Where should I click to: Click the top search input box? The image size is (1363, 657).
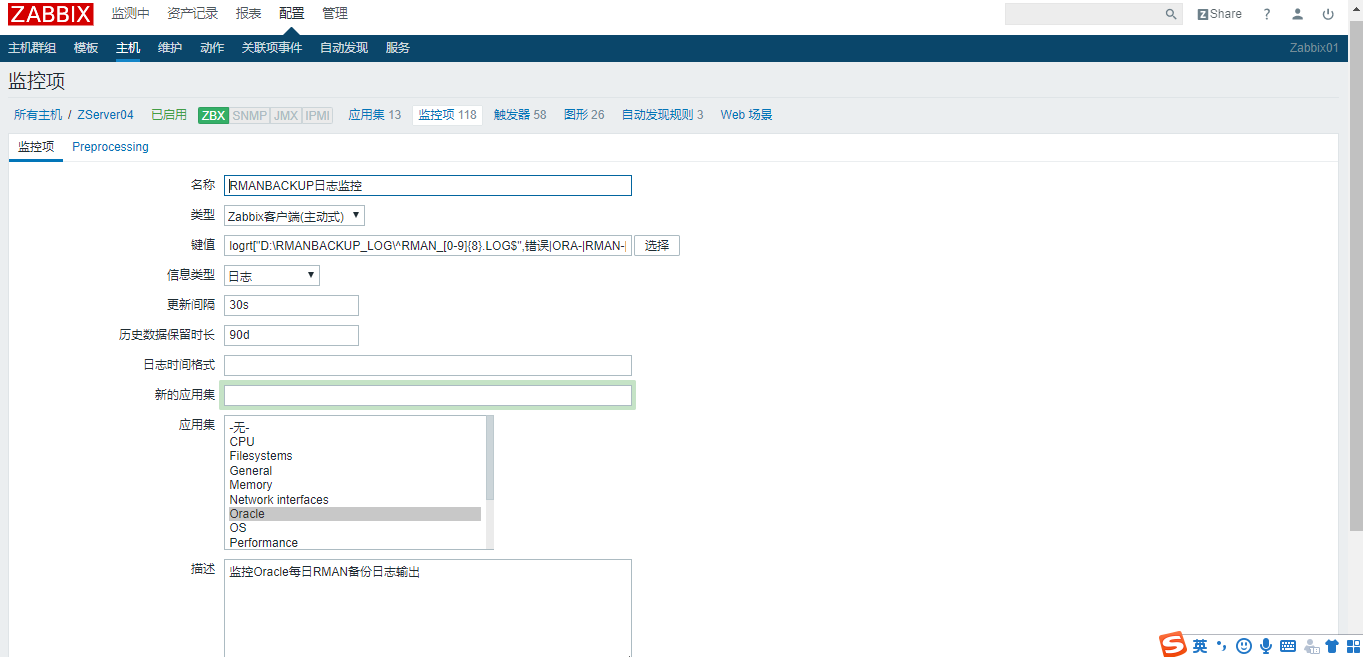click(1084, 14)
